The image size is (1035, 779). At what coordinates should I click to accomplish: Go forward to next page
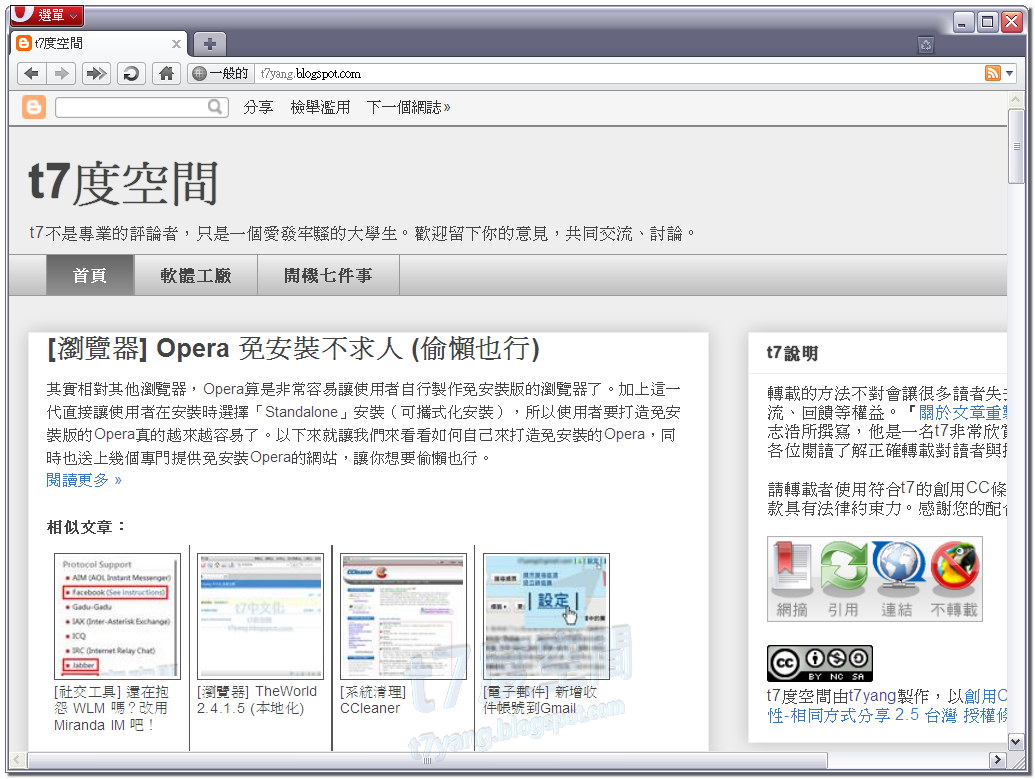click(61, 73)
